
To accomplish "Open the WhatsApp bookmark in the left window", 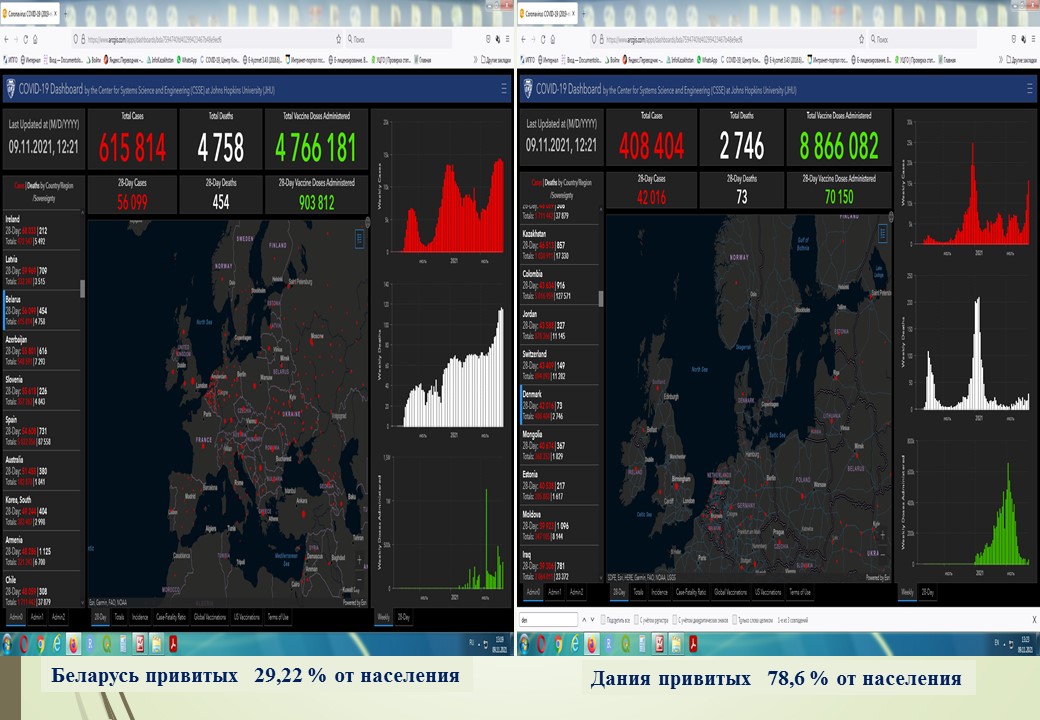I will [186, 60].
